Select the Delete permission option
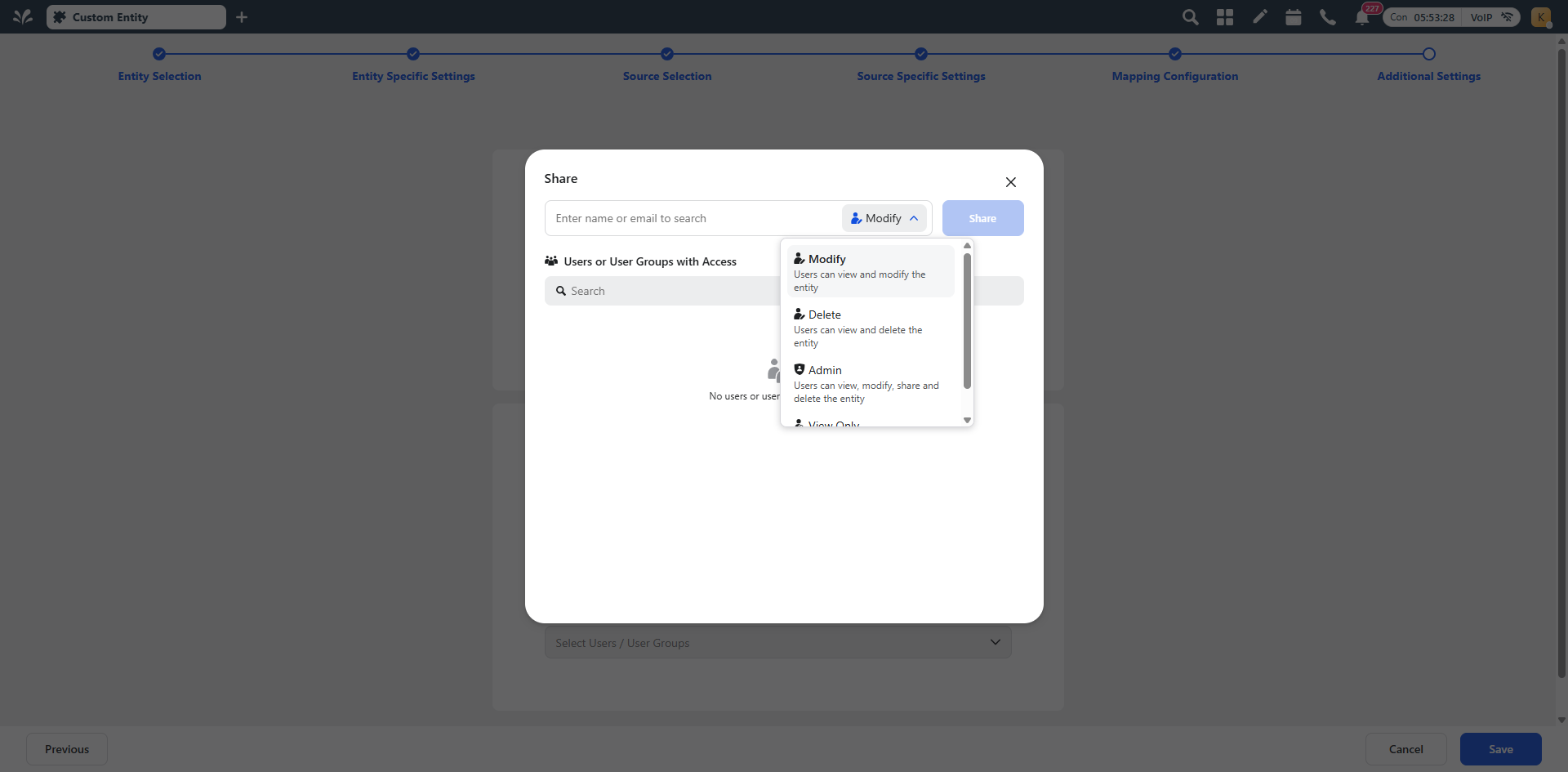1568x772 pixels. [x=871, y=328]
